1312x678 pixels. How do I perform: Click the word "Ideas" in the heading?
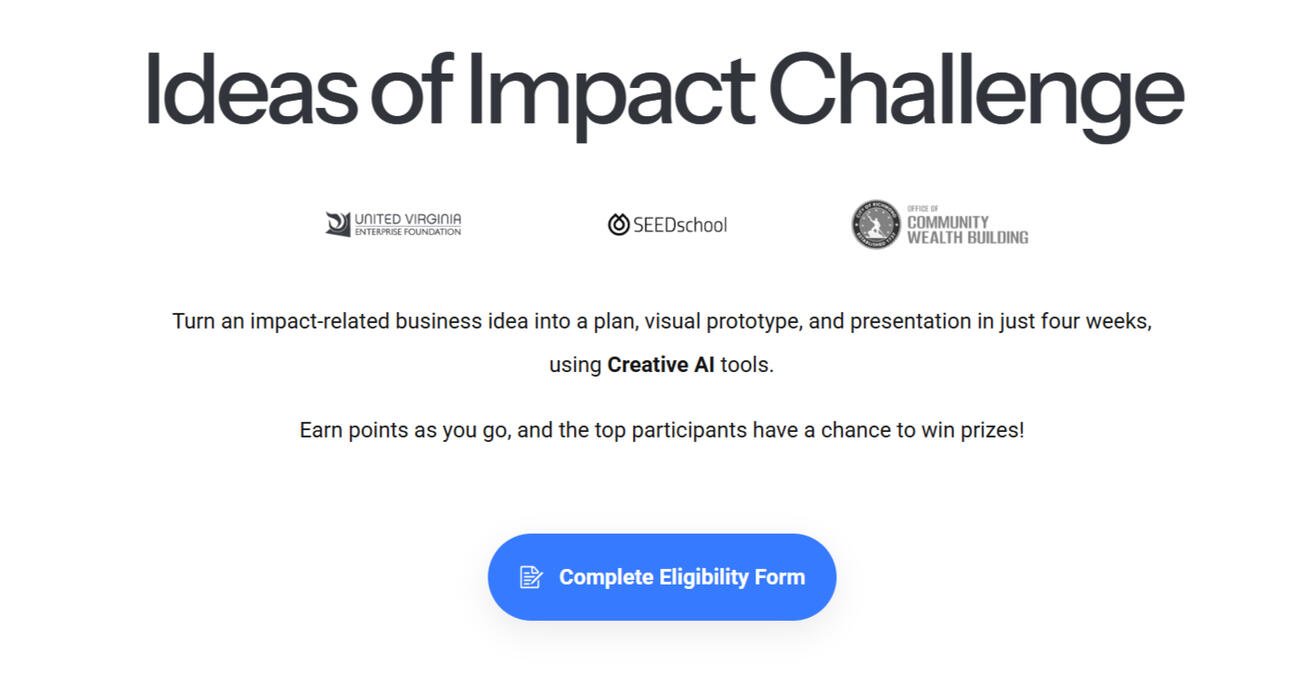pos(250,92)
